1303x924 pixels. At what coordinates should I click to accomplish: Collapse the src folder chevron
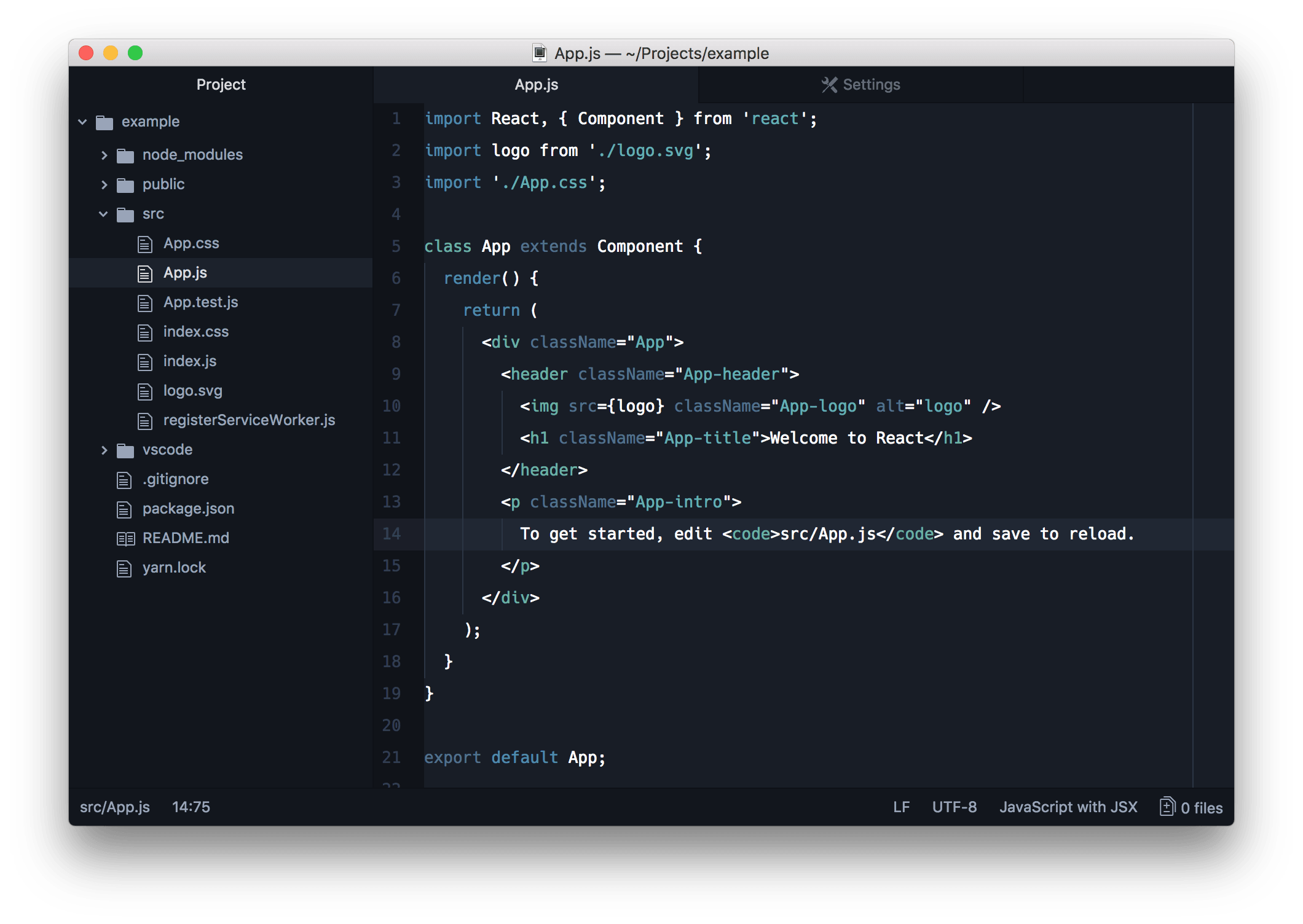pyautogui.click(x=103, y=214)
